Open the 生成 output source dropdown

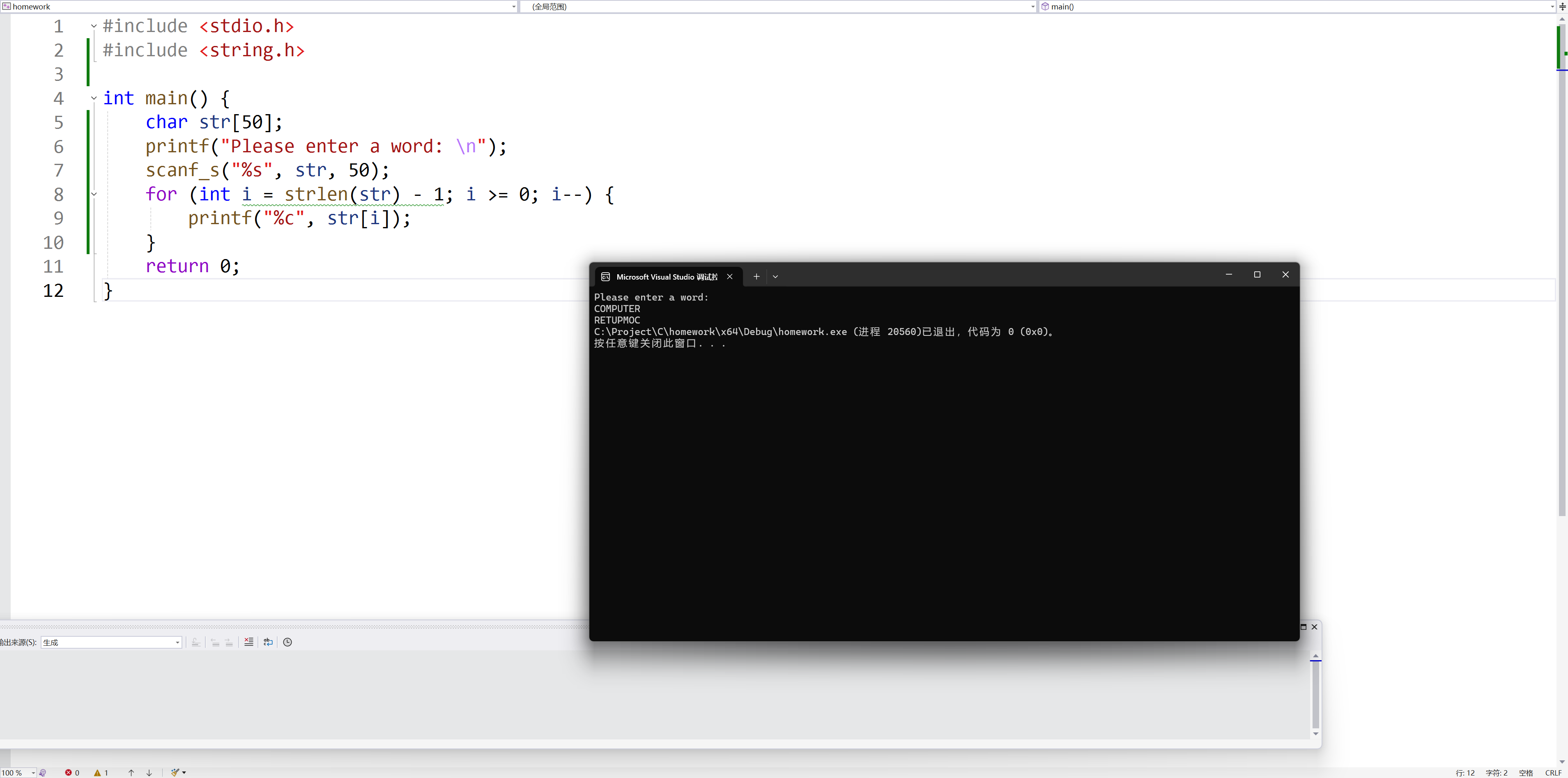[x=177, y=643]
